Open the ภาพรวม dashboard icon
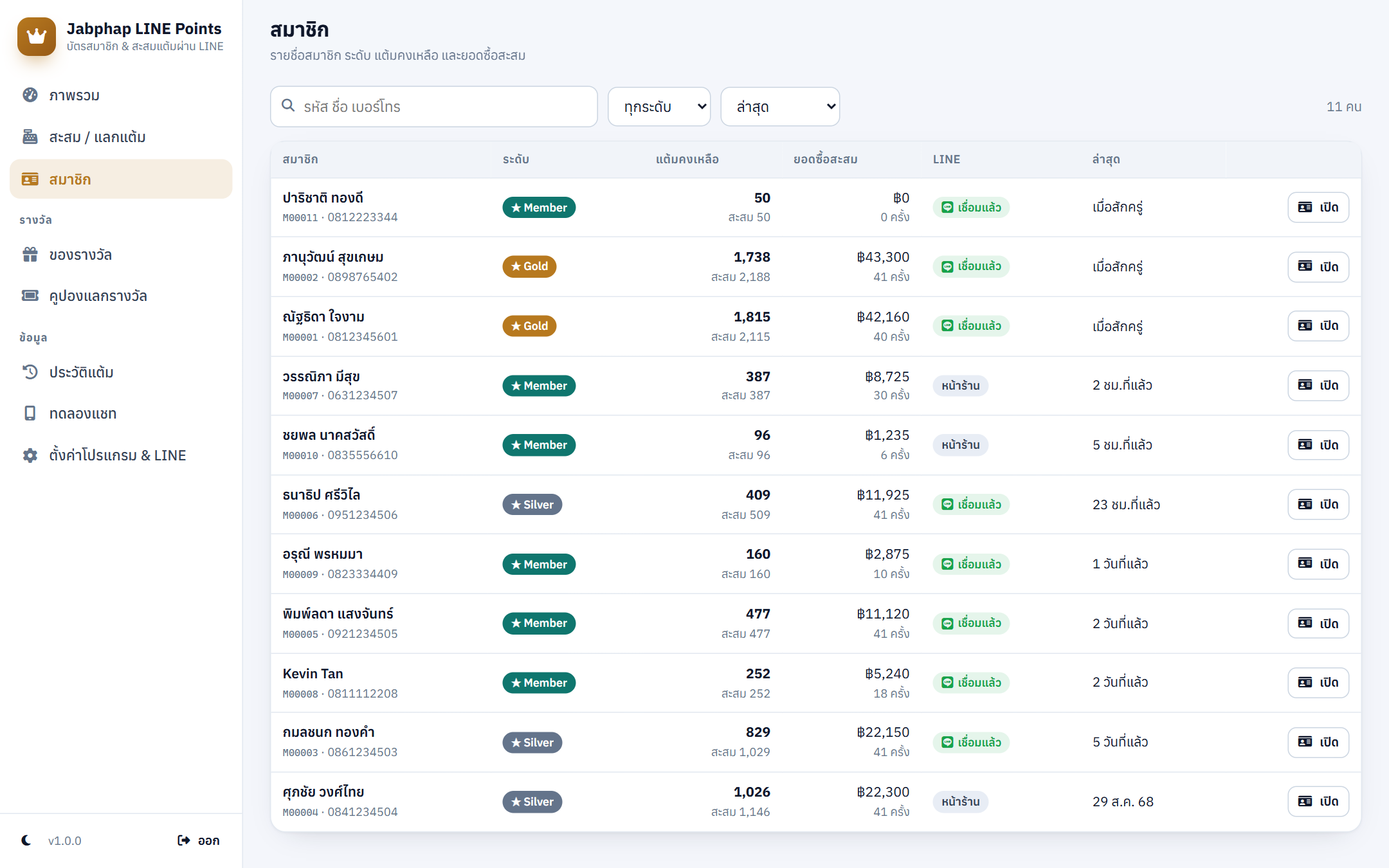This screenshot has height=868, width=1389. click(x=30, y=95)
